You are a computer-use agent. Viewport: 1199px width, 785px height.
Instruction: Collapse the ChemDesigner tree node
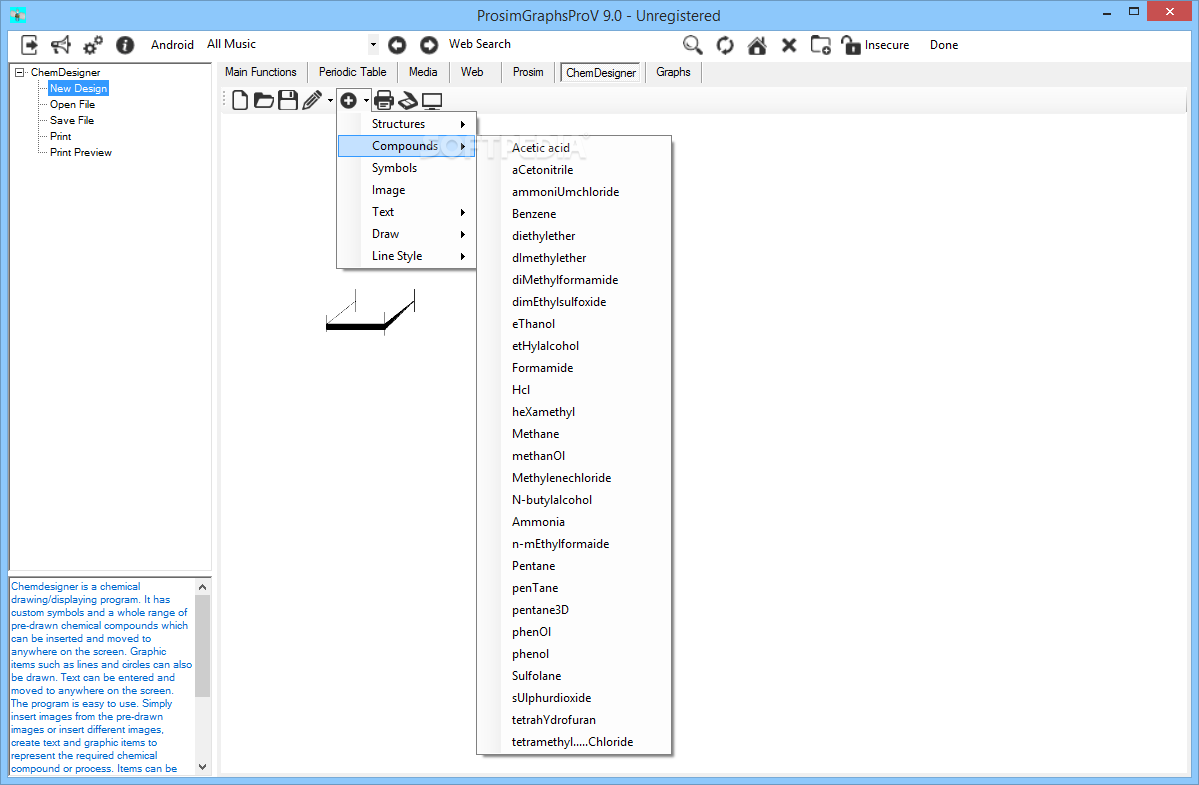pyautogui.click(x=20, y=73)
